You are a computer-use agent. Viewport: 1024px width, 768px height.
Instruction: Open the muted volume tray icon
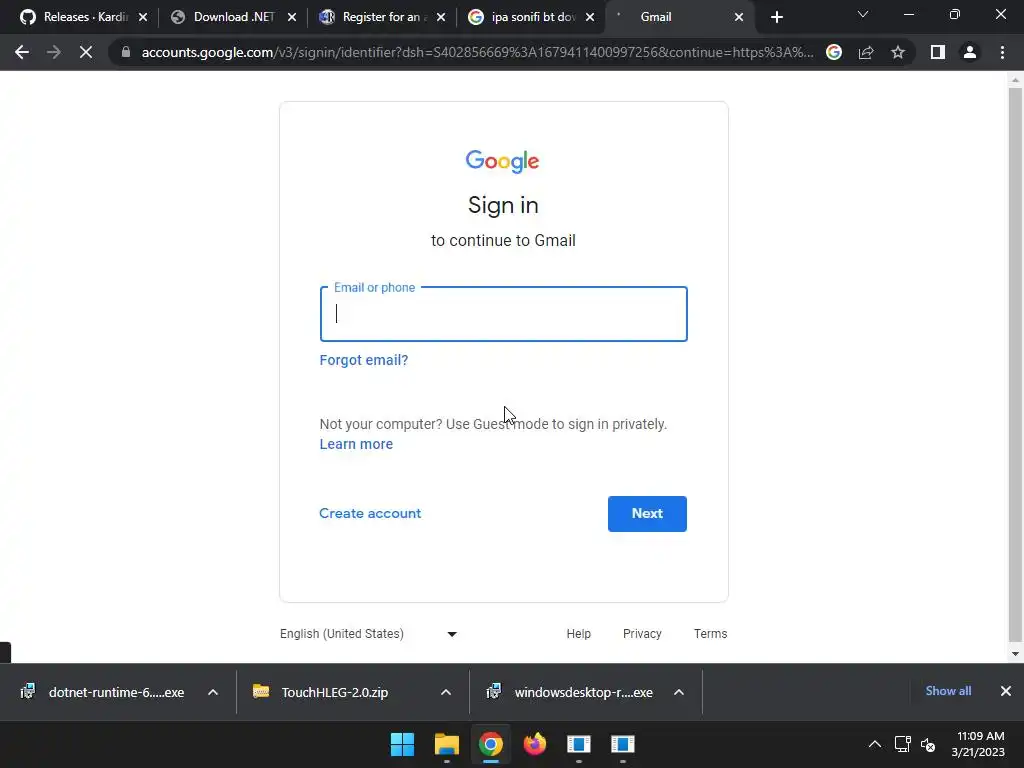click(x=928, y=744)
